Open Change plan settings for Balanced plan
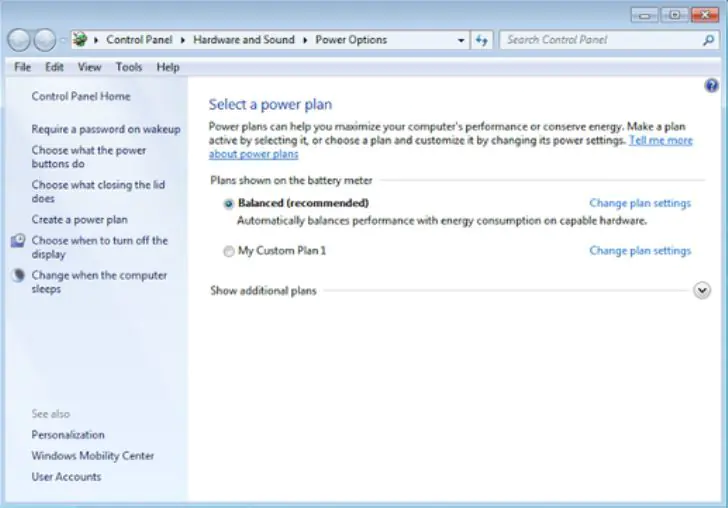 coord(639,203)
